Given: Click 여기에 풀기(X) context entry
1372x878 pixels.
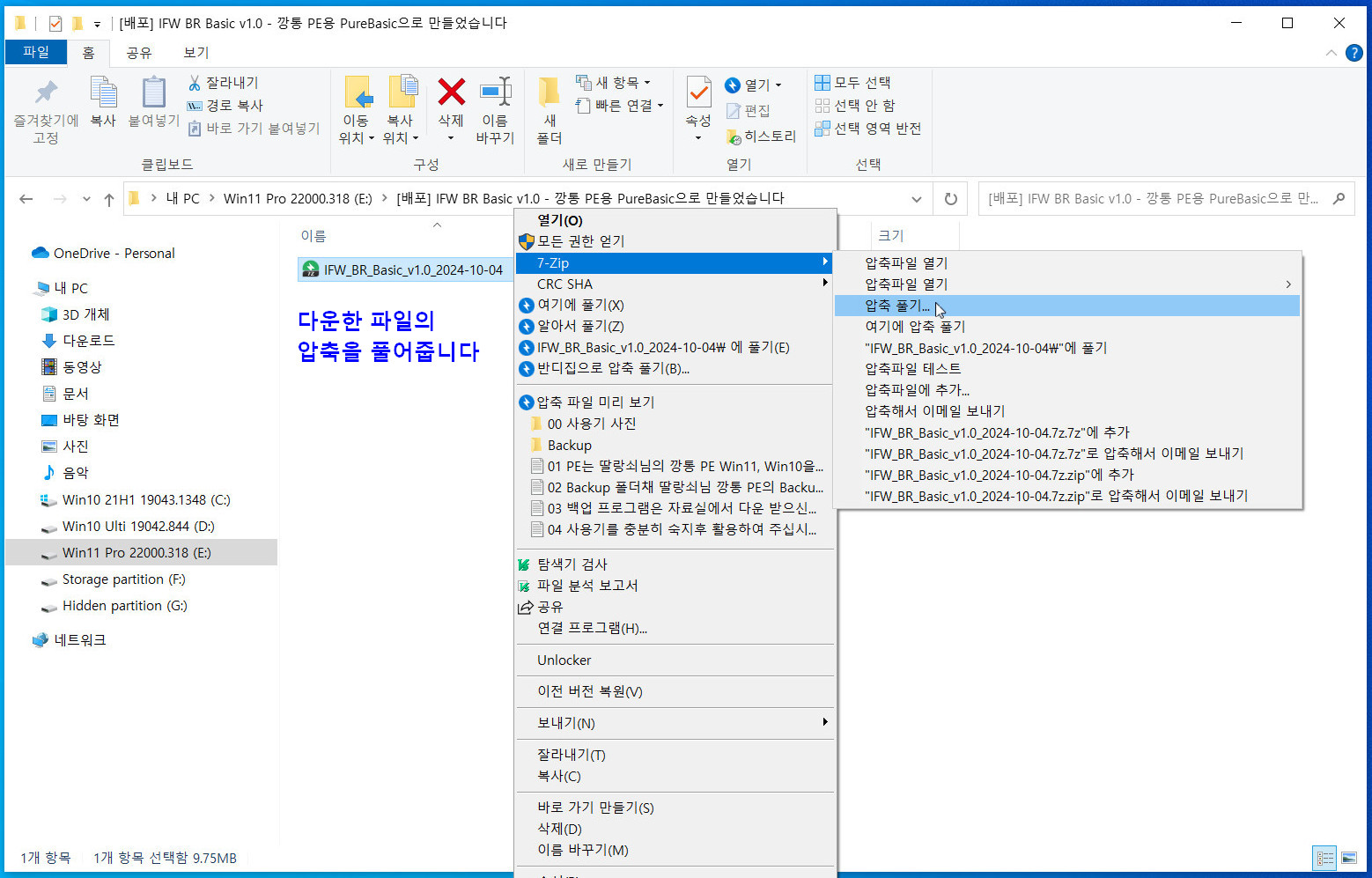Looking at the screenshot, I should coord(675,305).
